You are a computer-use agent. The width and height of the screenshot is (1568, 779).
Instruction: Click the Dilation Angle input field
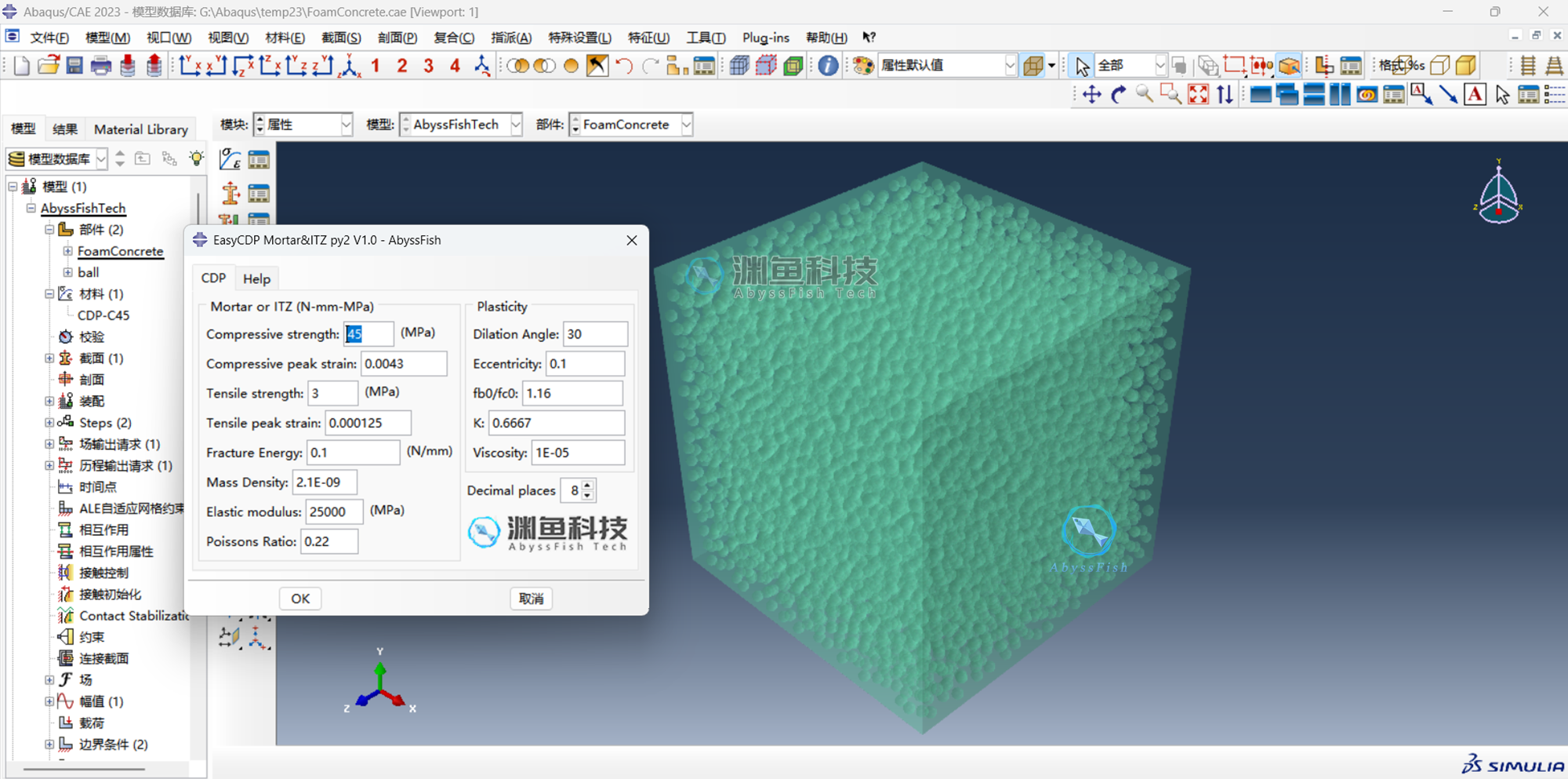tap(595, 334)
